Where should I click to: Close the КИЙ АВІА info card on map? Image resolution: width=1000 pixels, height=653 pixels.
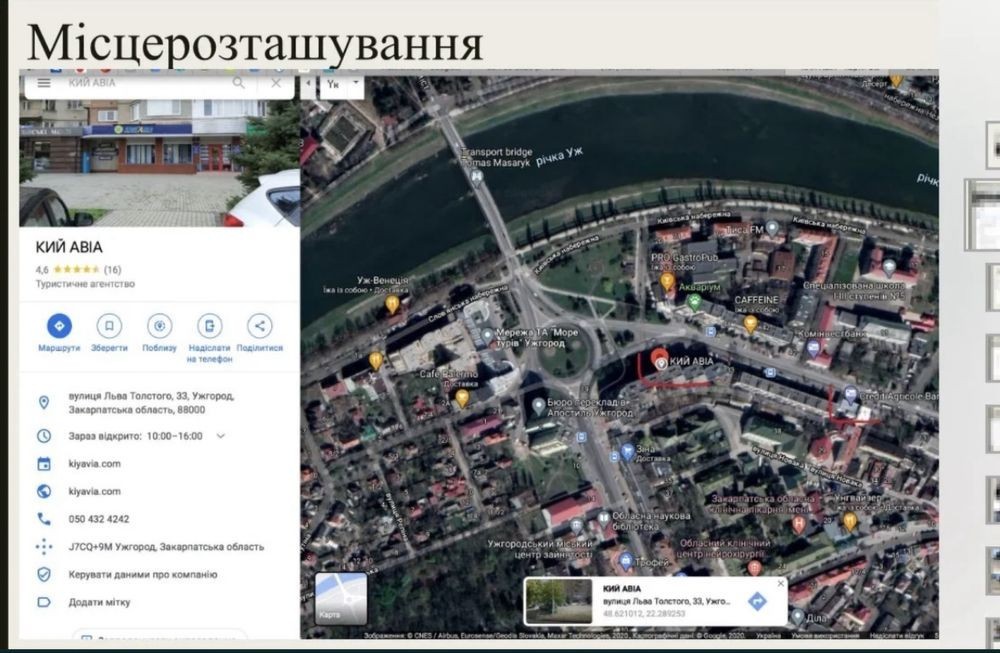(781, 583)
